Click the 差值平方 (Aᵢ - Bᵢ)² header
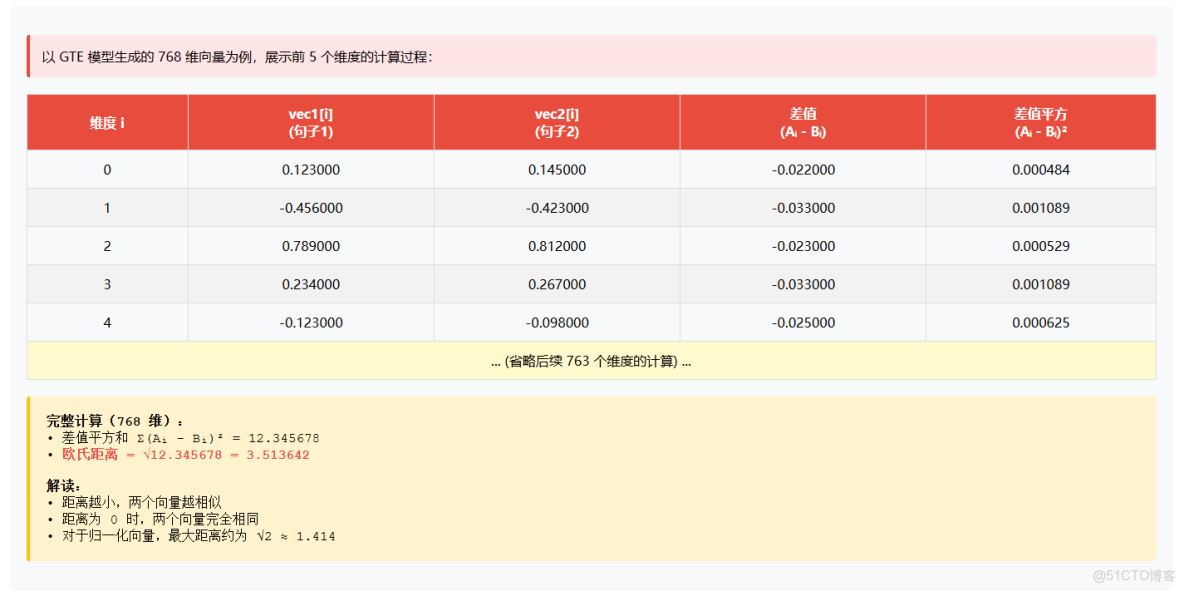This screenshot has height=591, width=1184. tap(1040, 122)
